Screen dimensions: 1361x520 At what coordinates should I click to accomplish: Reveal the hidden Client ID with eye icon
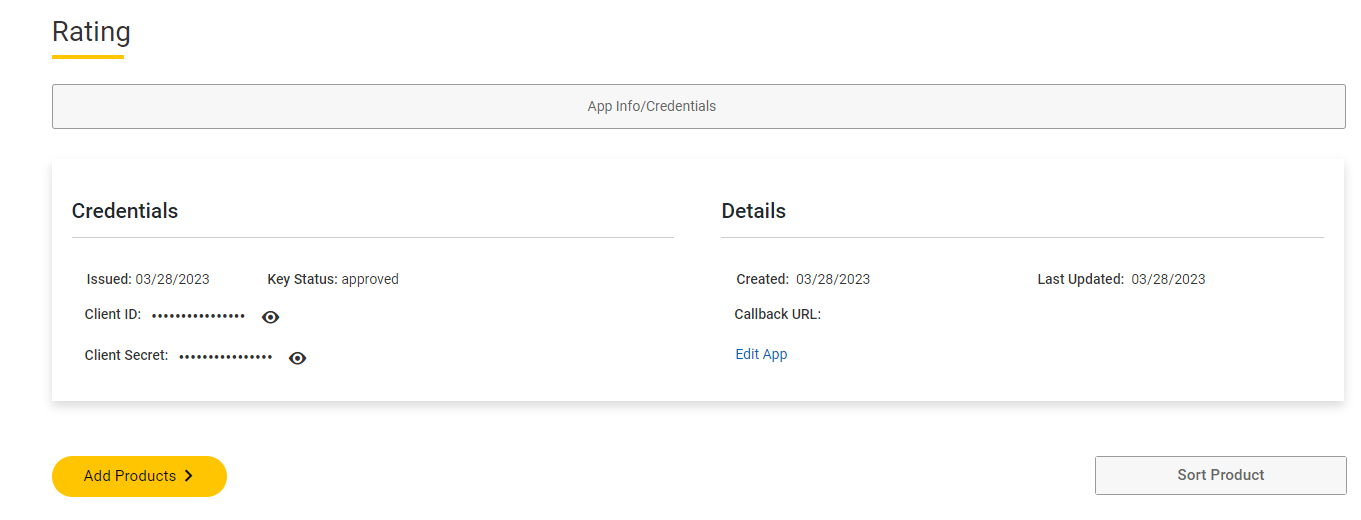pos(270,317)
